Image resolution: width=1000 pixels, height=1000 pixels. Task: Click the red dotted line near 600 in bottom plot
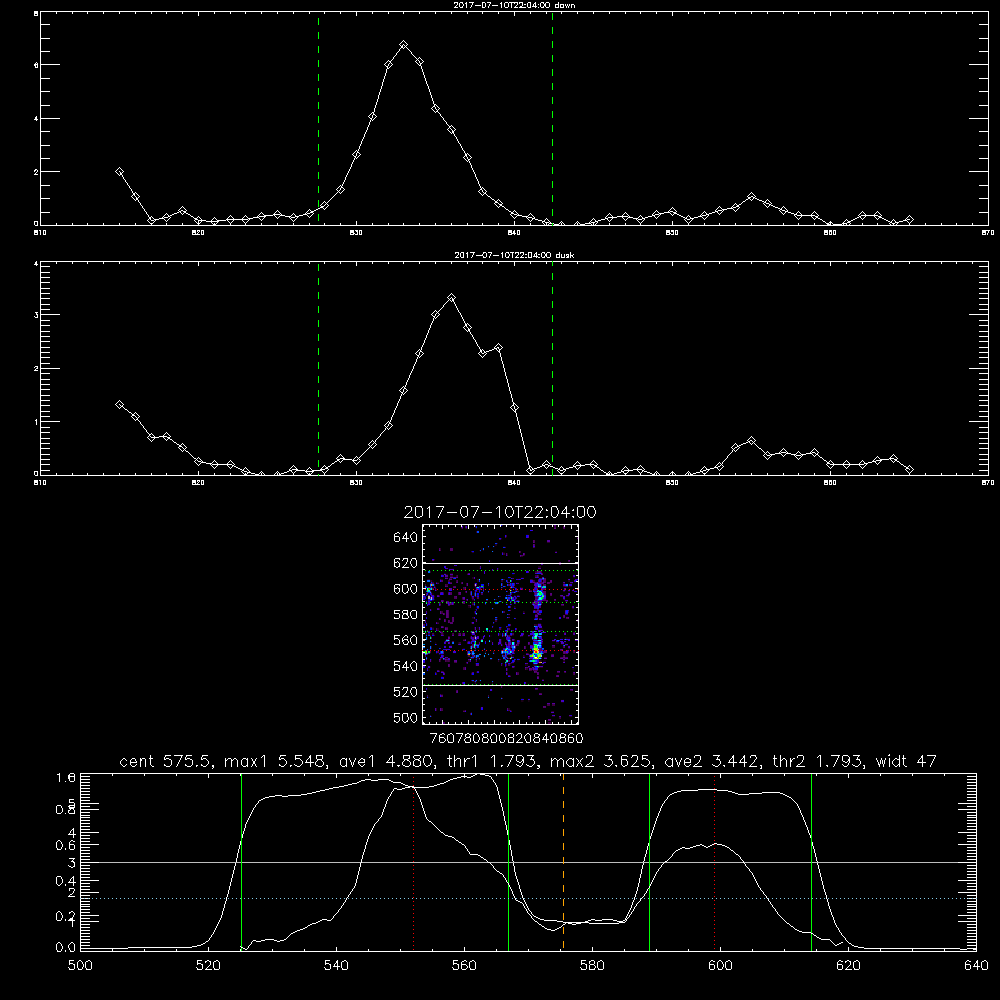coord(714,861)
